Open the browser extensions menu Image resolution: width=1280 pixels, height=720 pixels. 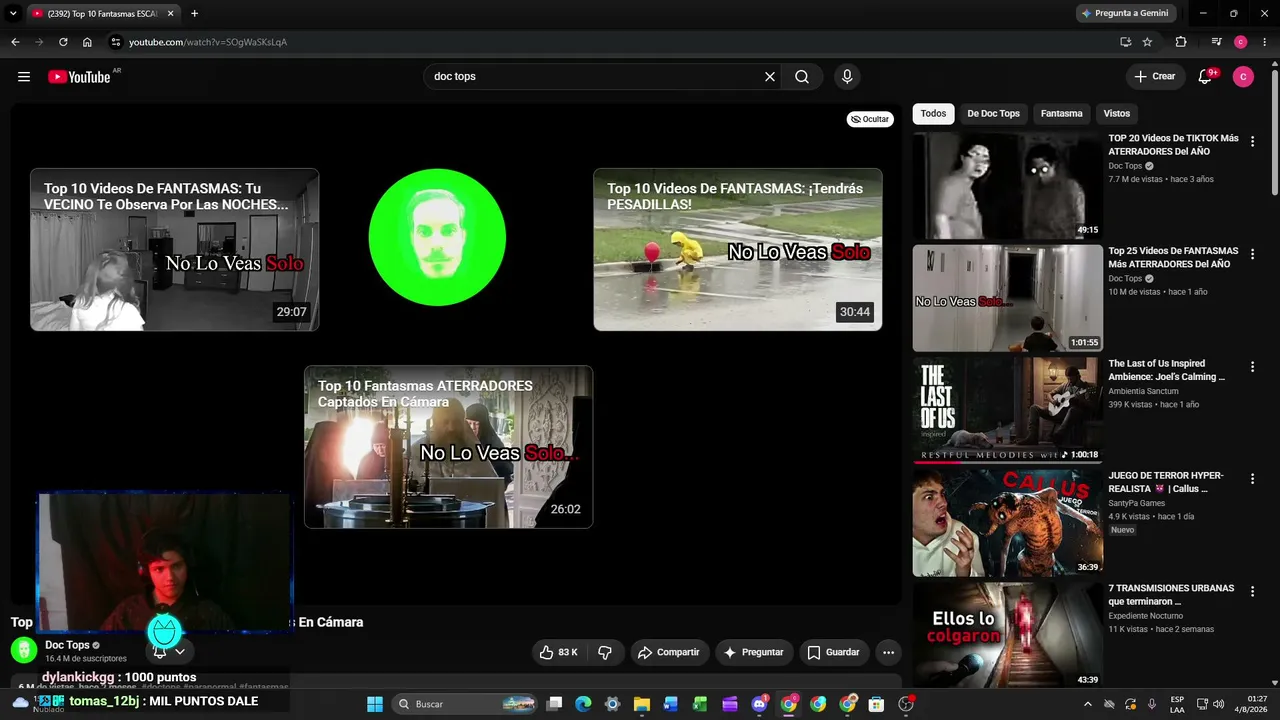tap(1181, 42)
